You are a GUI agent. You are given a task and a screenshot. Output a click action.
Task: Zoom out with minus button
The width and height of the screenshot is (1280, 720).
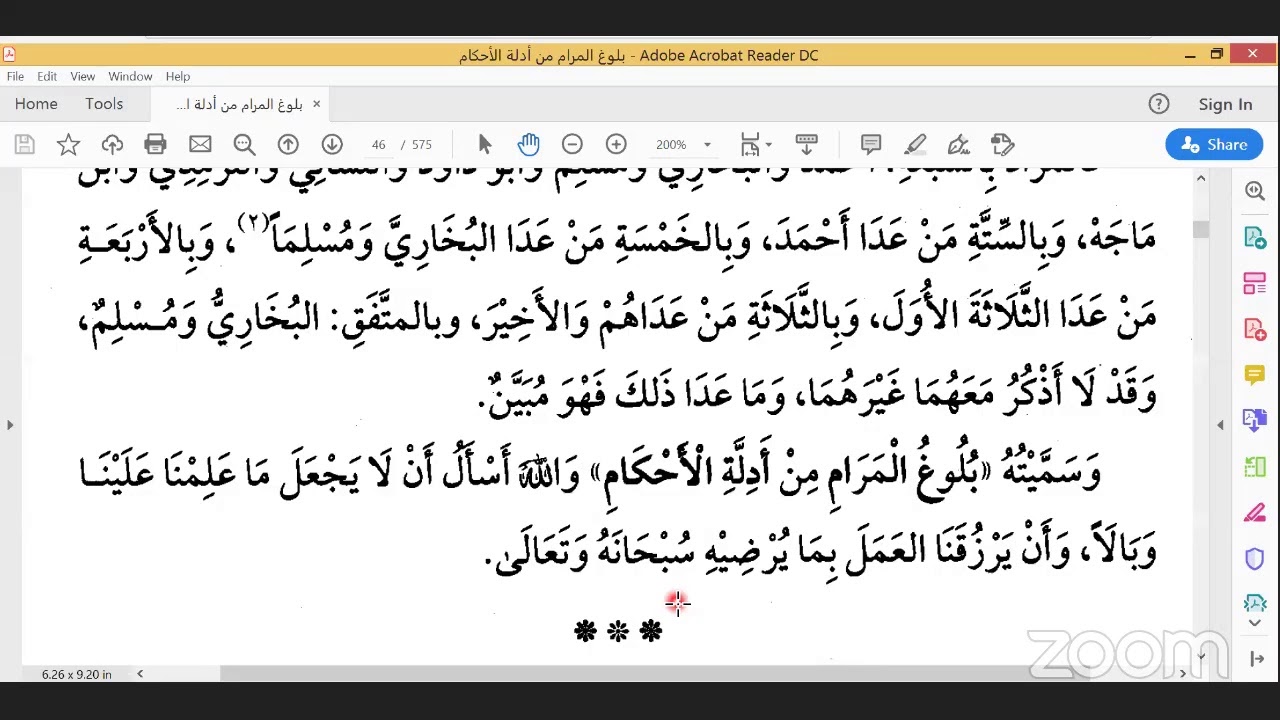coord(572,145)
